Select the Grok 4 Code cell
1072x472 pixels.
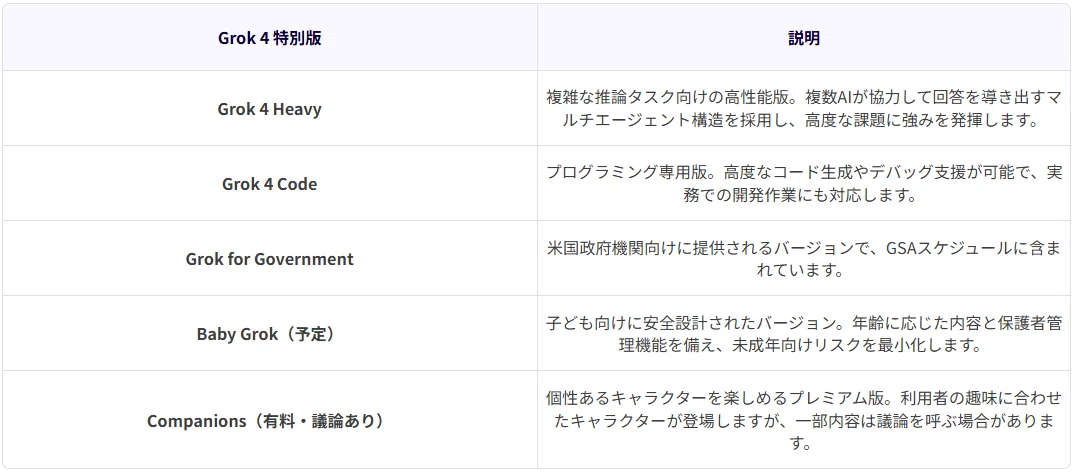tap(269, 184)
